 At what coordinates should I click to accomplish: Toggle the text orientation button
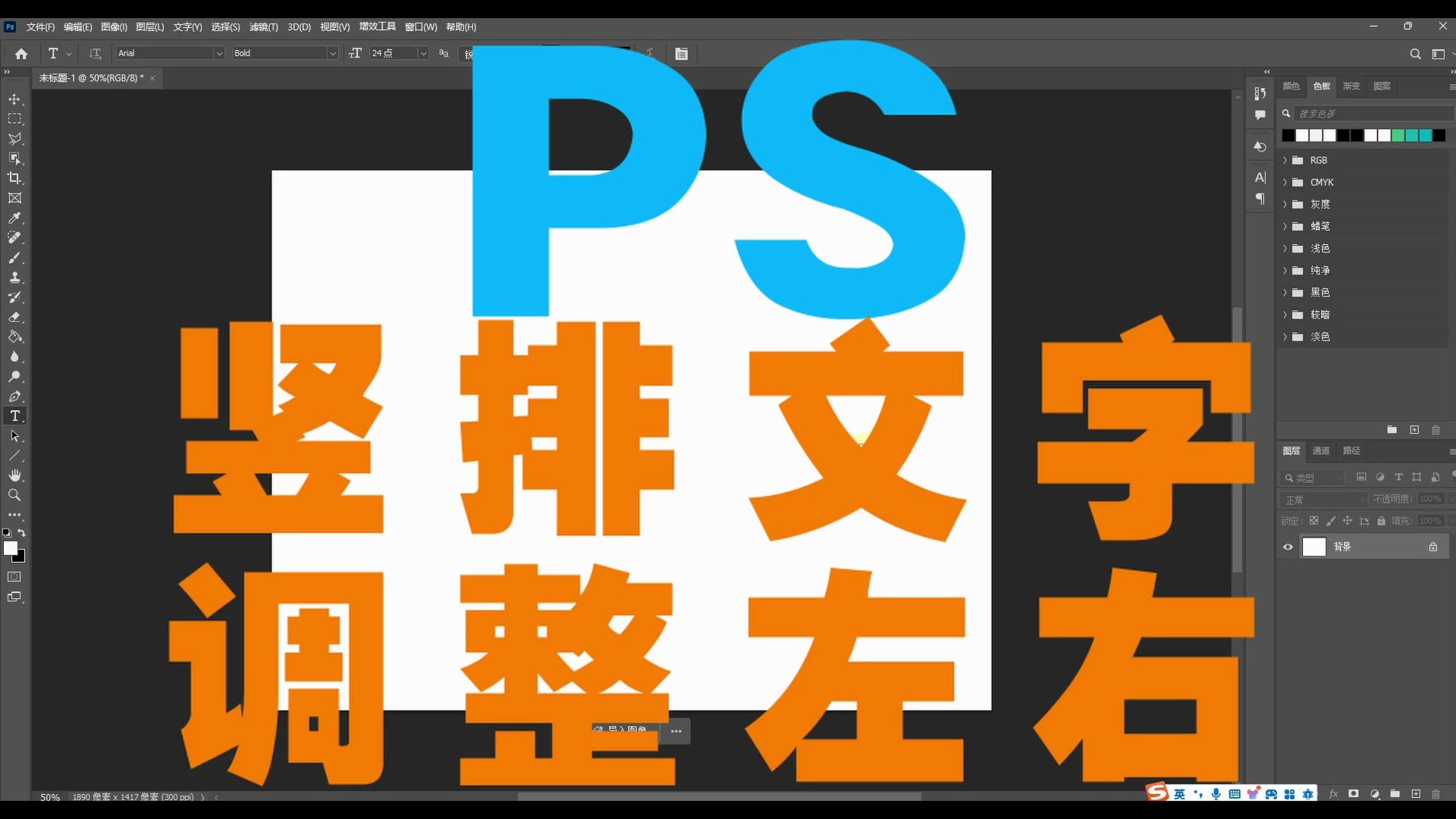(x=95, y=54)
